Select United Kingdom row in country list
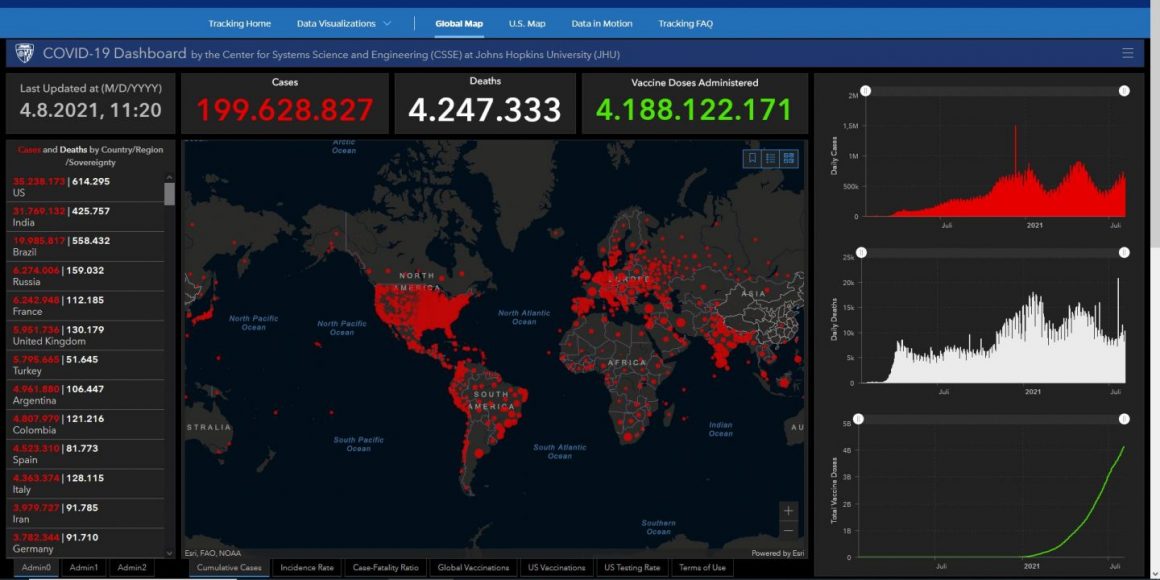This screenshot has width=1160, height=580. coord(85,335)
